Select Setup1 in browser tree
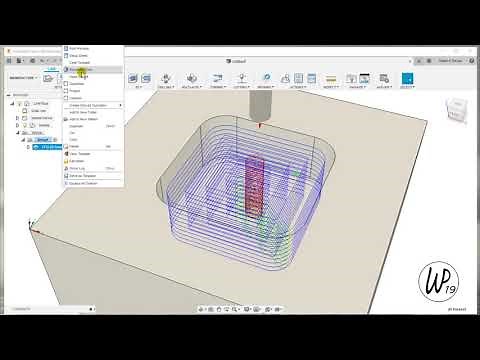Viewport: 480px width, 360px height. click(x=43, y=140)
